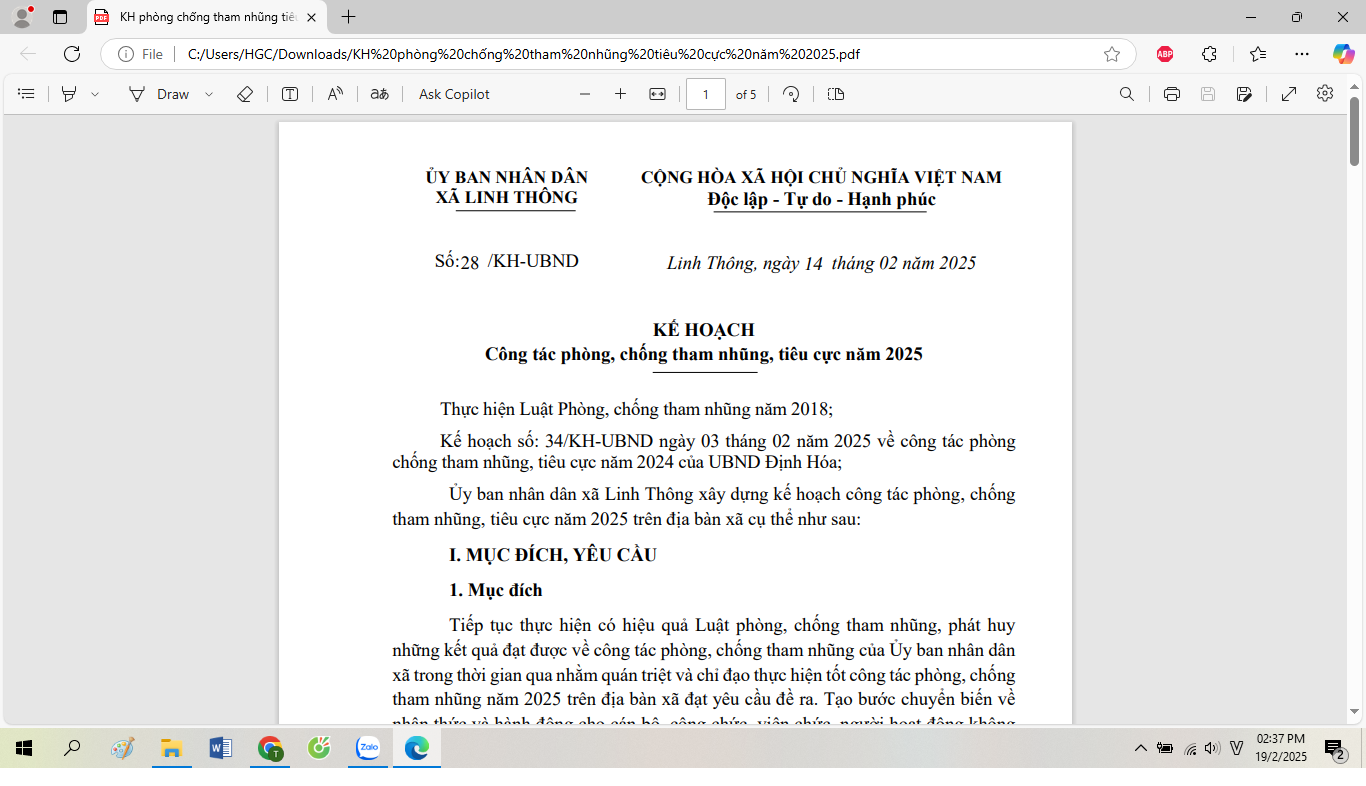Open the tab actions menu icon
Image resolution: width=1366 pixels, height=786 pixels.
(x=60, y=17)
